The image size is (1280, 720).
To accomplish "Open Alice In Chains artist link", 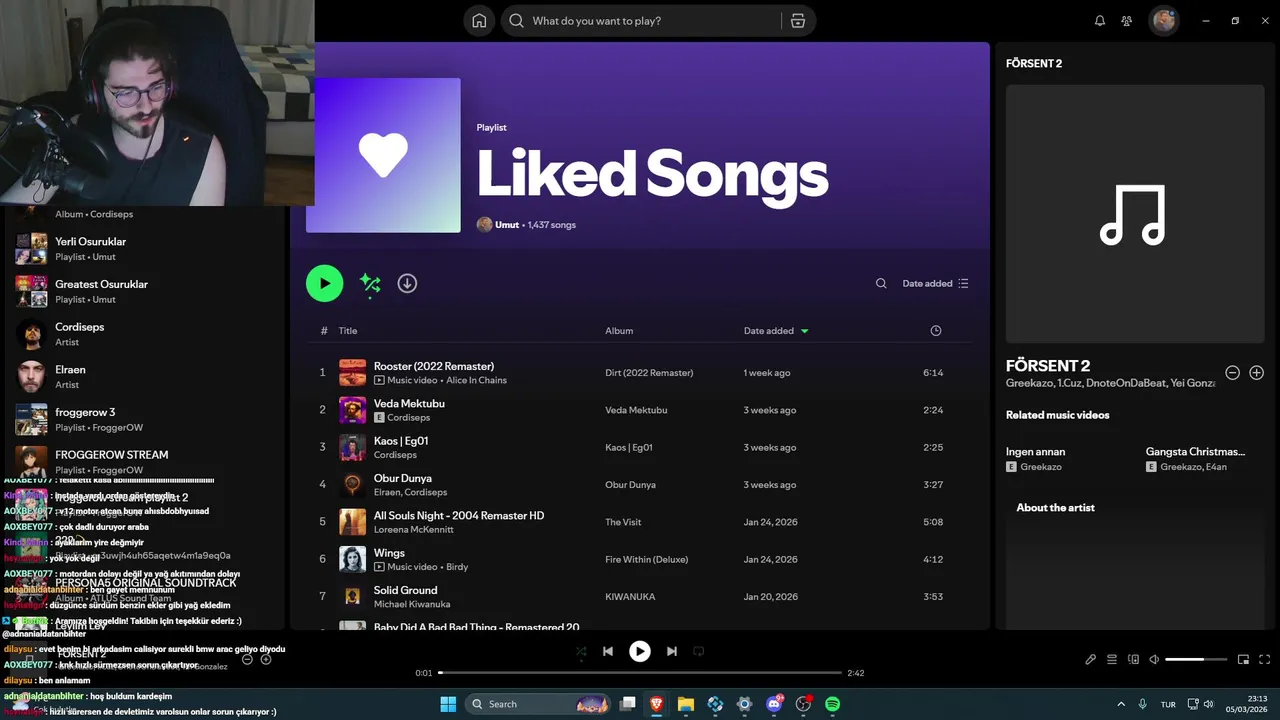I will point(476,380).
